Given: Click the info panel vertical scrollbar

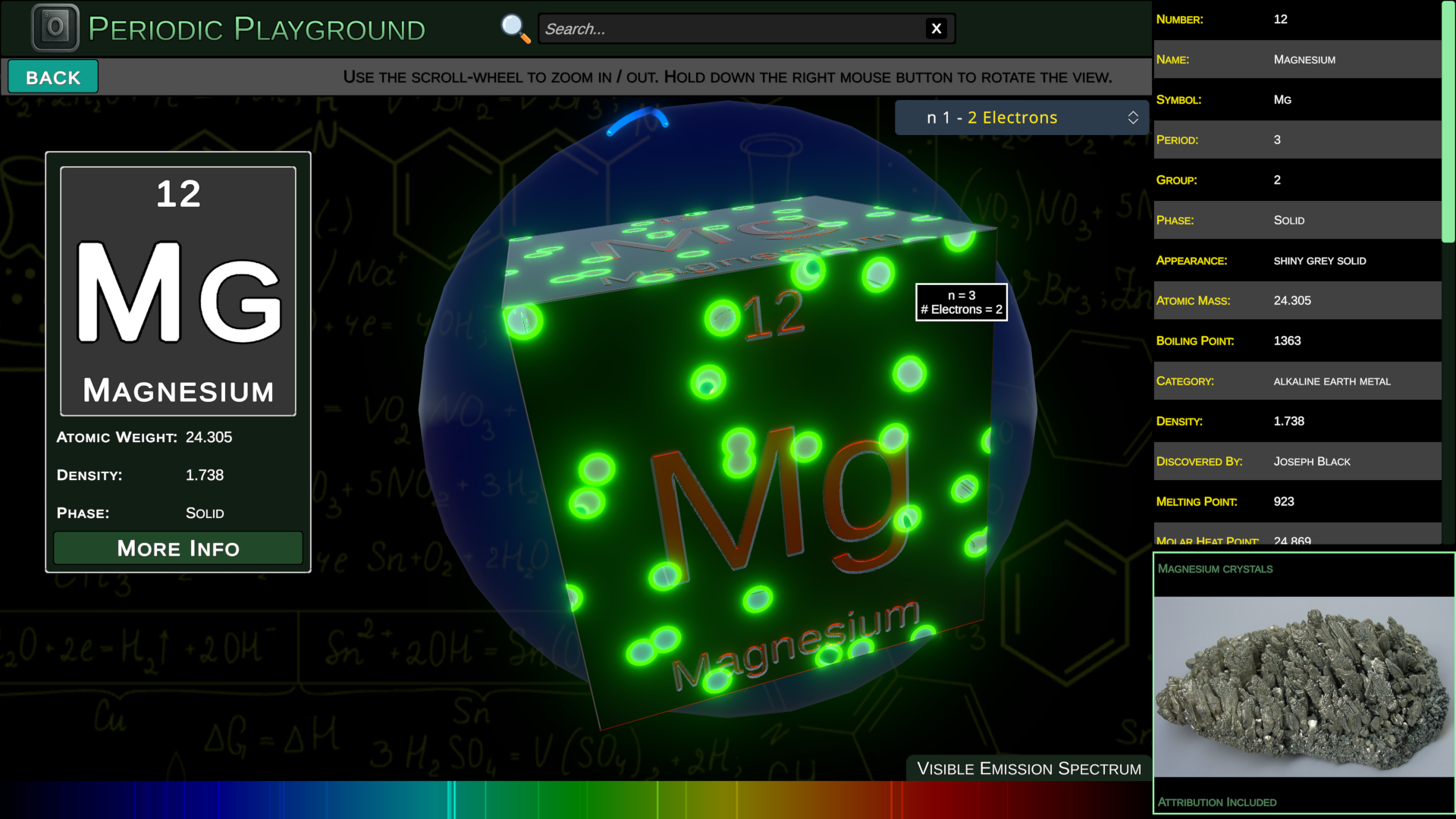Looking at the screenshot, I should tap(1448, 121).
